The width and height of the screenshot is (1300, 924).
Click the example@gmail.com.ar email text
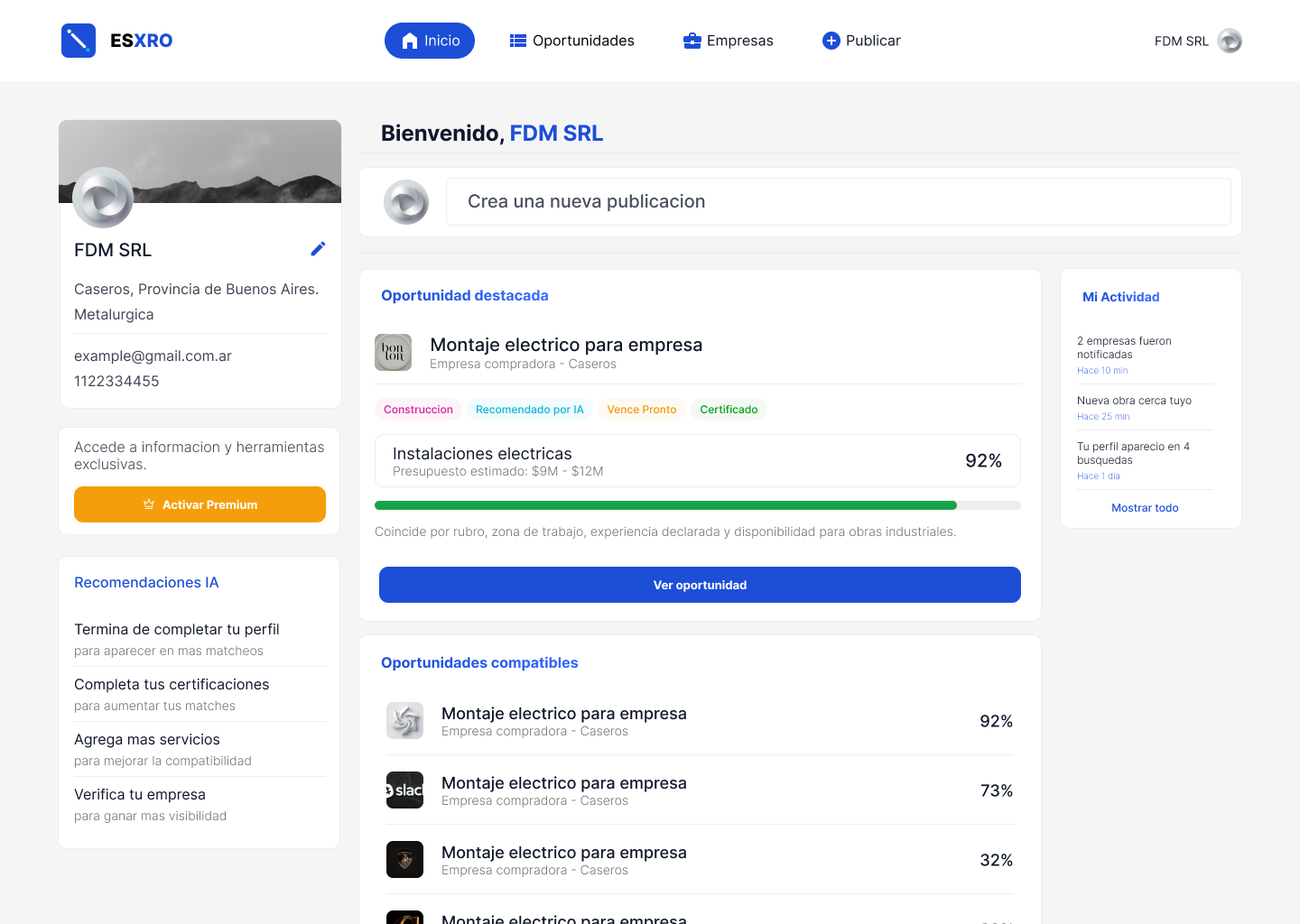153,356
